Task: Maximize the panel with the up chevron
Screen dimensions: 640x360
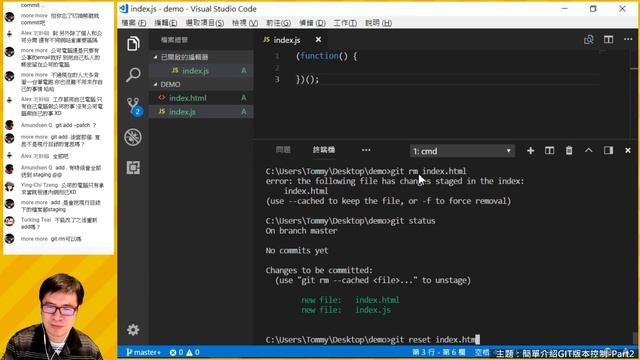Action: coord(589,150)
